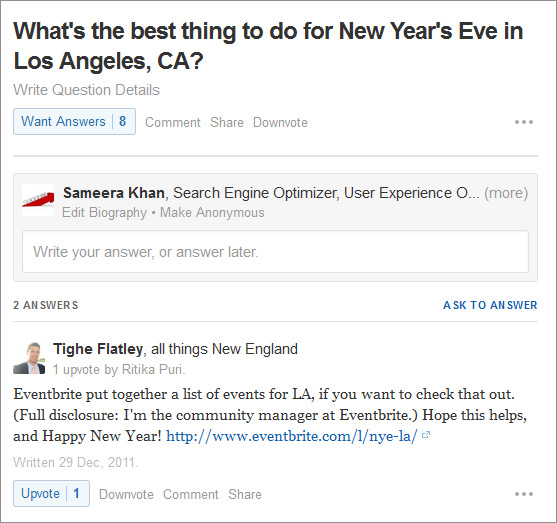Click Edit Biography link

pos(104,212)
